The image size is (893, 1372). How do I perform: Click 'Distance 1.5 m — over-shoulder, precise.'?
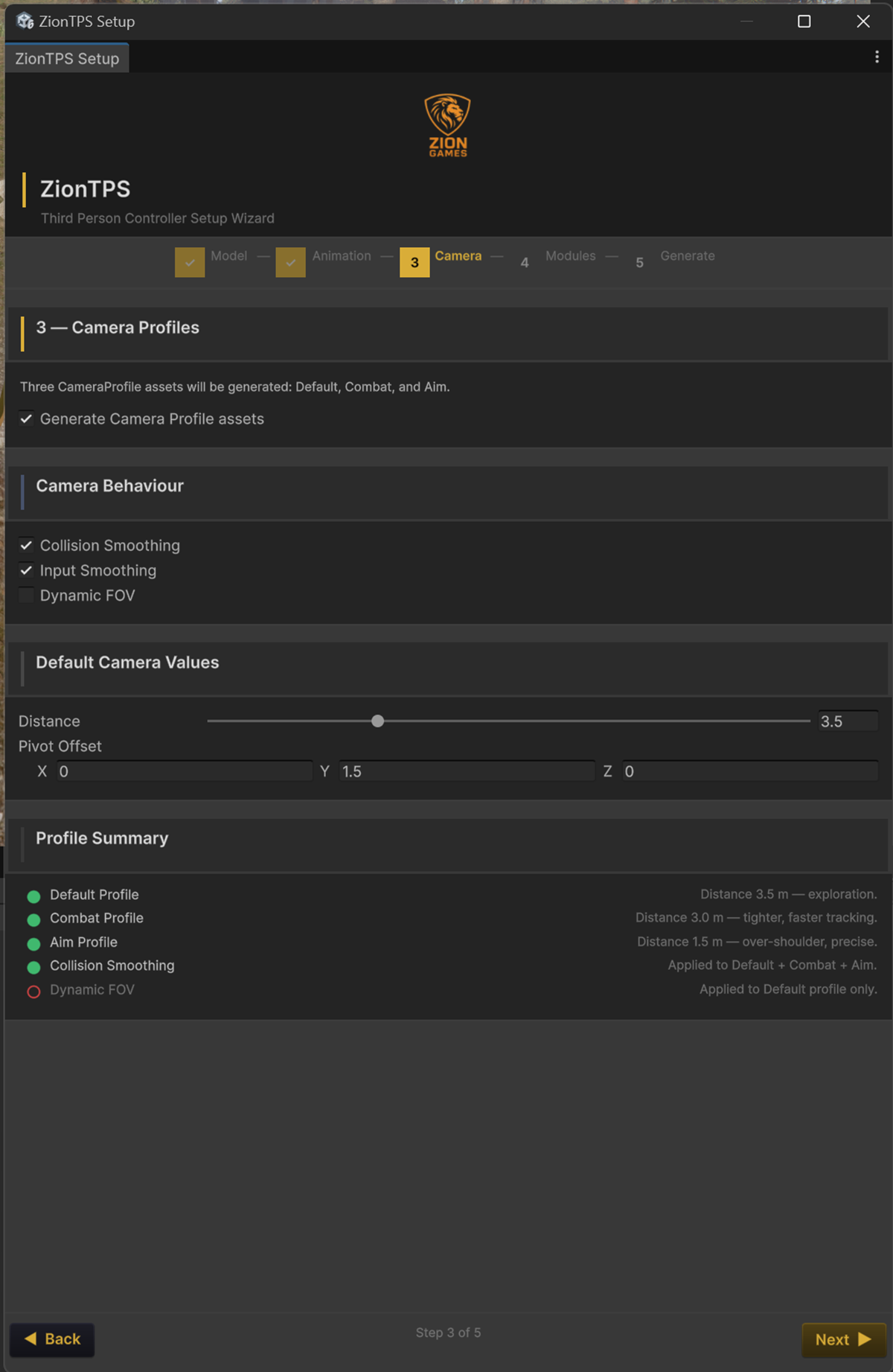click(757, 942)
